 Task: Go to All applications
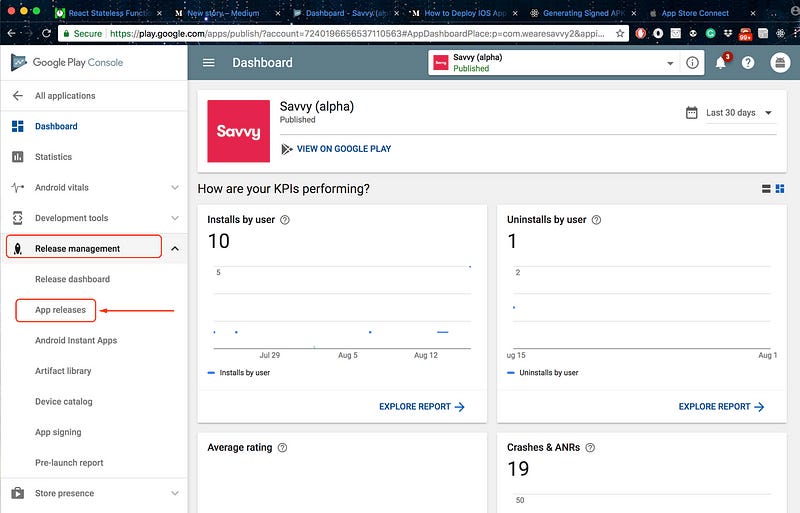point(65,95)
